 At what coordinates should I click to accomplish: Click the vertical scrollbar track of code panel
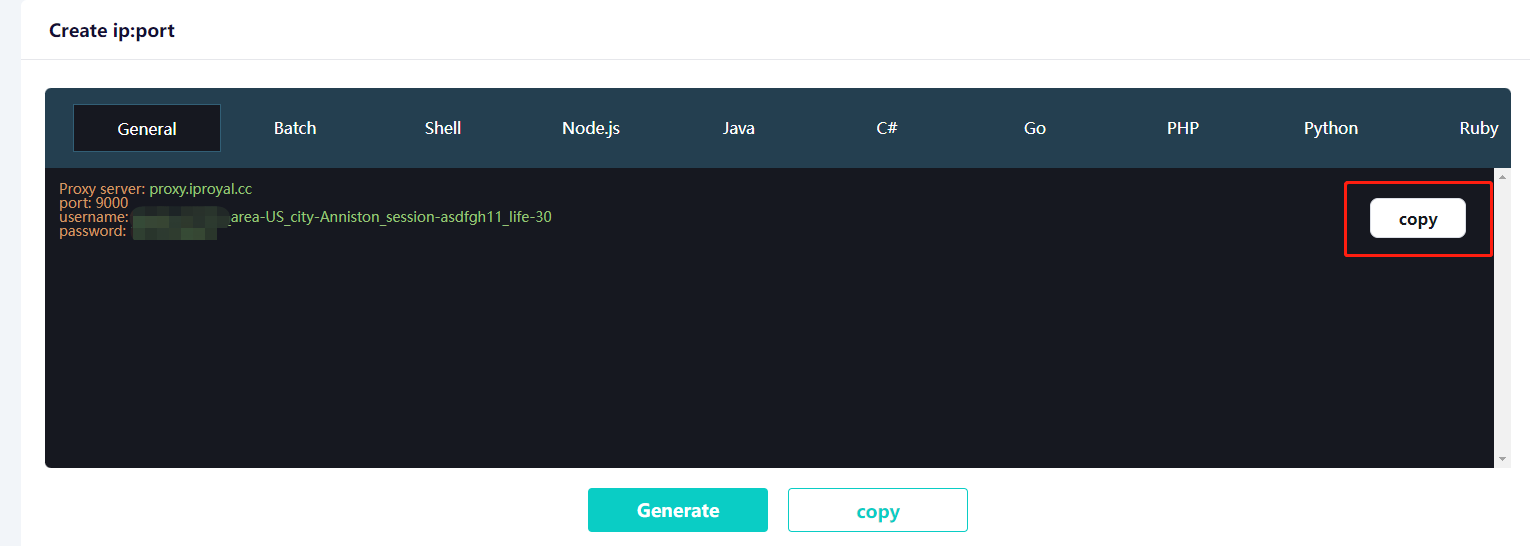tap(1502, 320)
